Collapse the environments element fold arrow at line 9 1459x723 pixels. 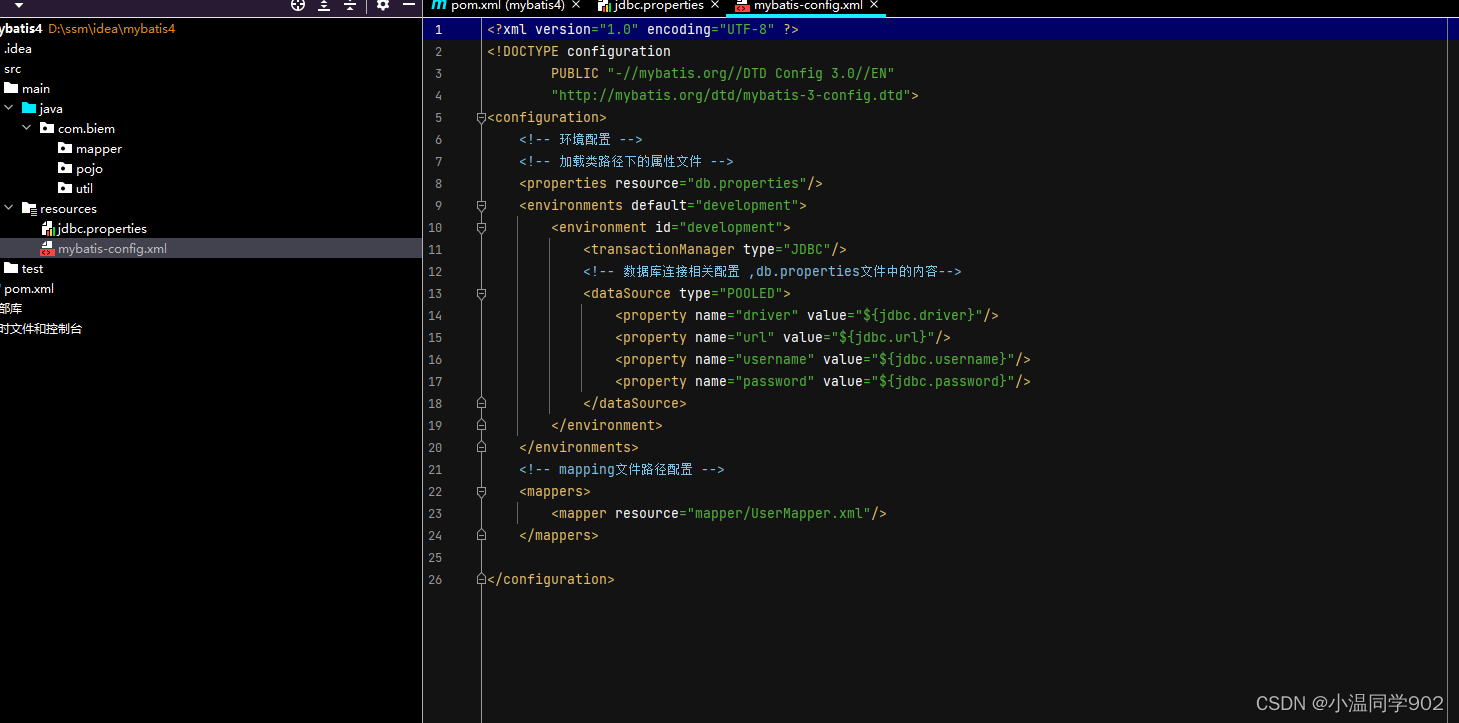481,205
